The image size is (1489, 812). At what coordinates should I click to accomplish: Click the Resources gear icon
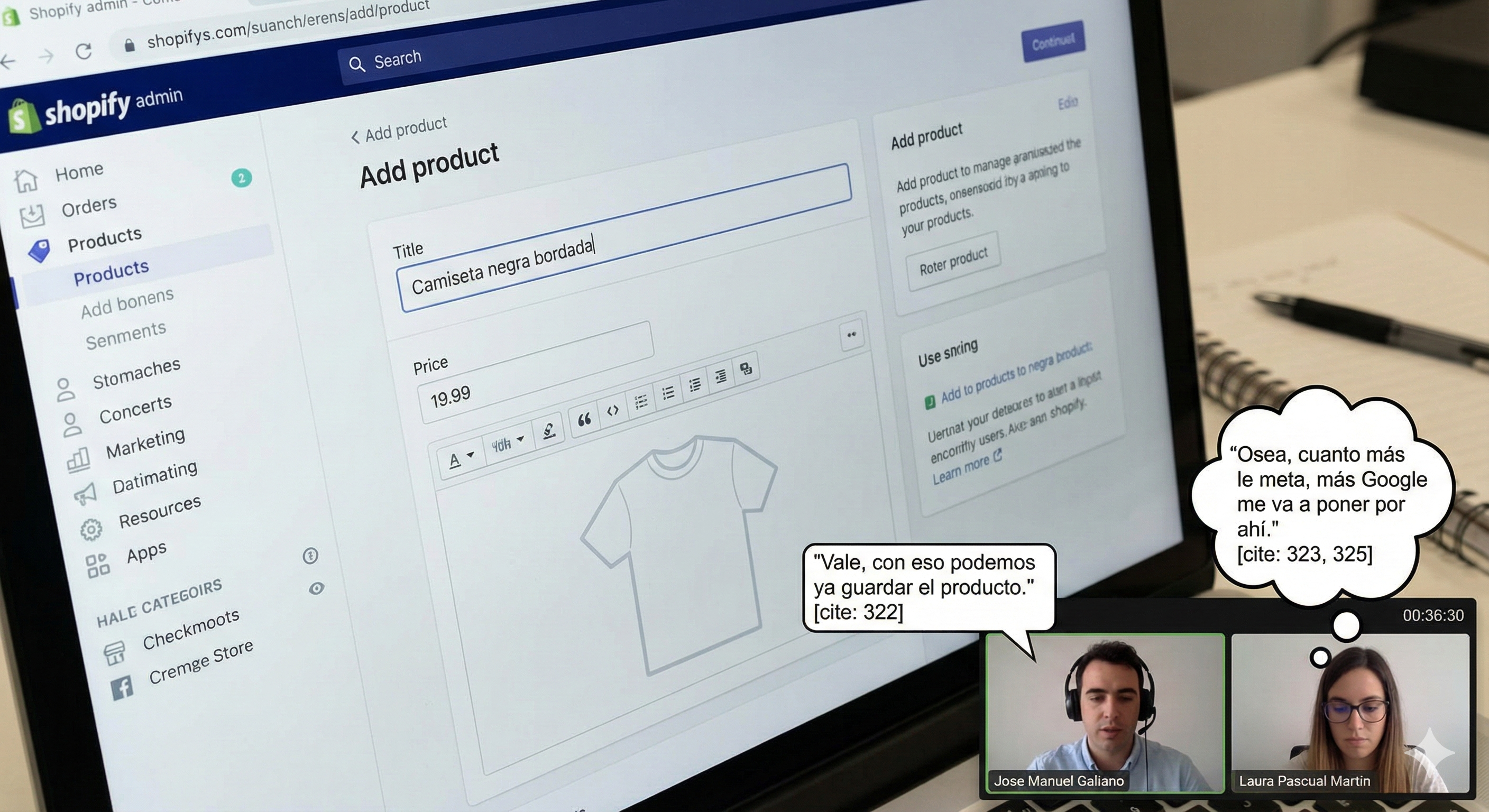click(x=91, y=529)
